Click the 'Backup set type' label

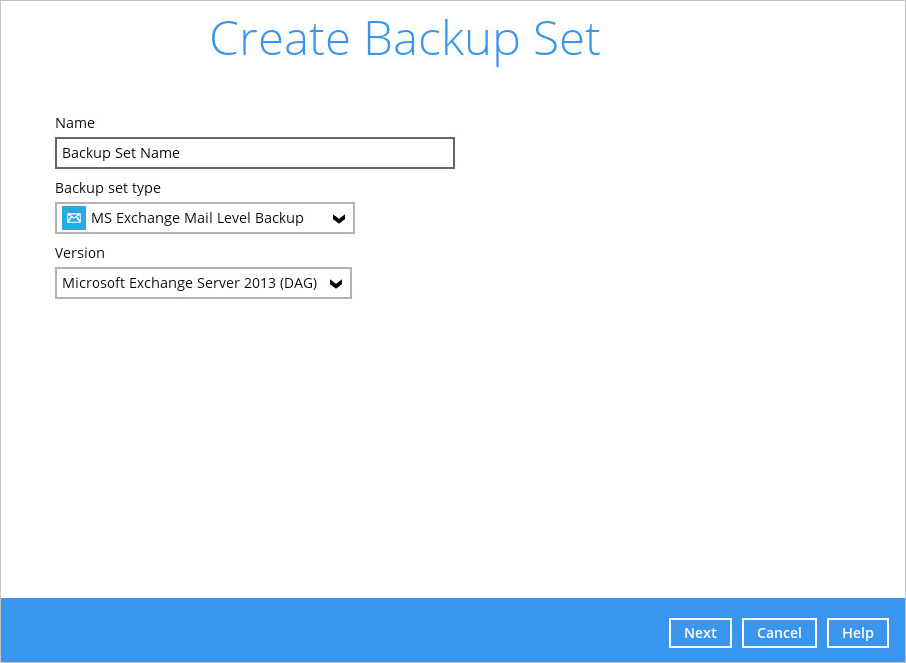107,188
